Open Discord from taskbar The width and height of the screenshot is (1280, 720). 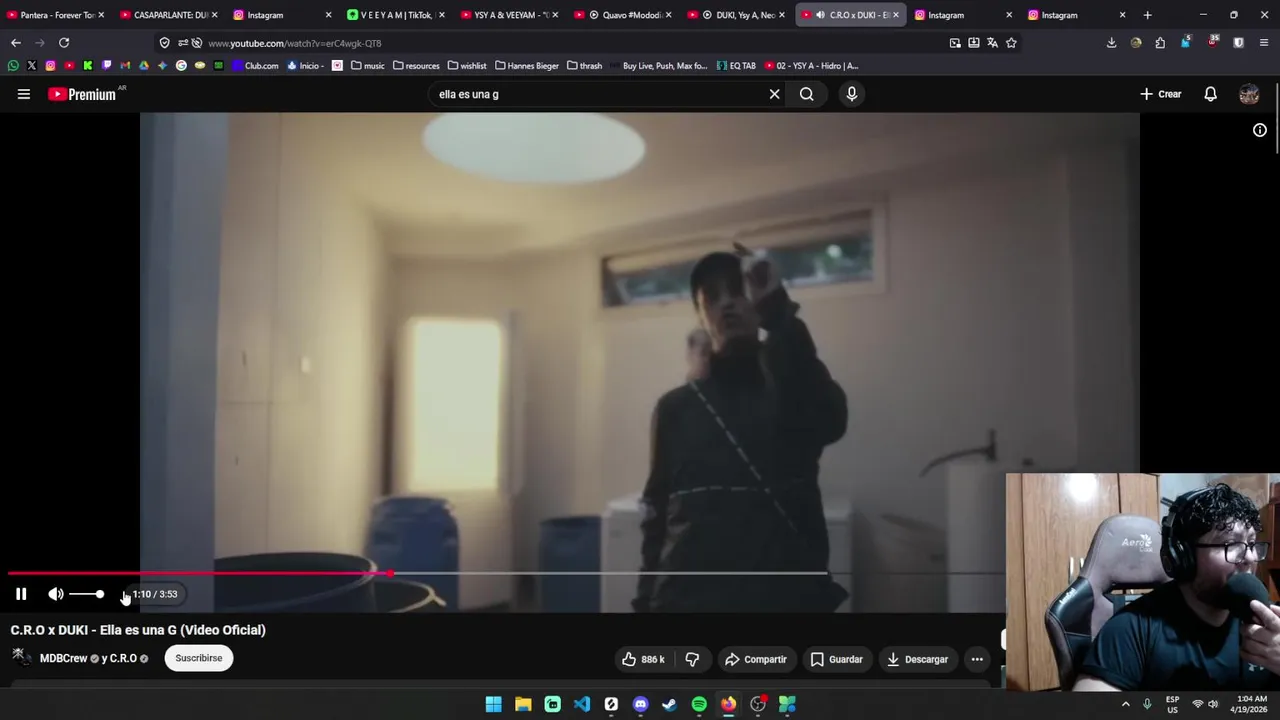click(x=640, y=705)
